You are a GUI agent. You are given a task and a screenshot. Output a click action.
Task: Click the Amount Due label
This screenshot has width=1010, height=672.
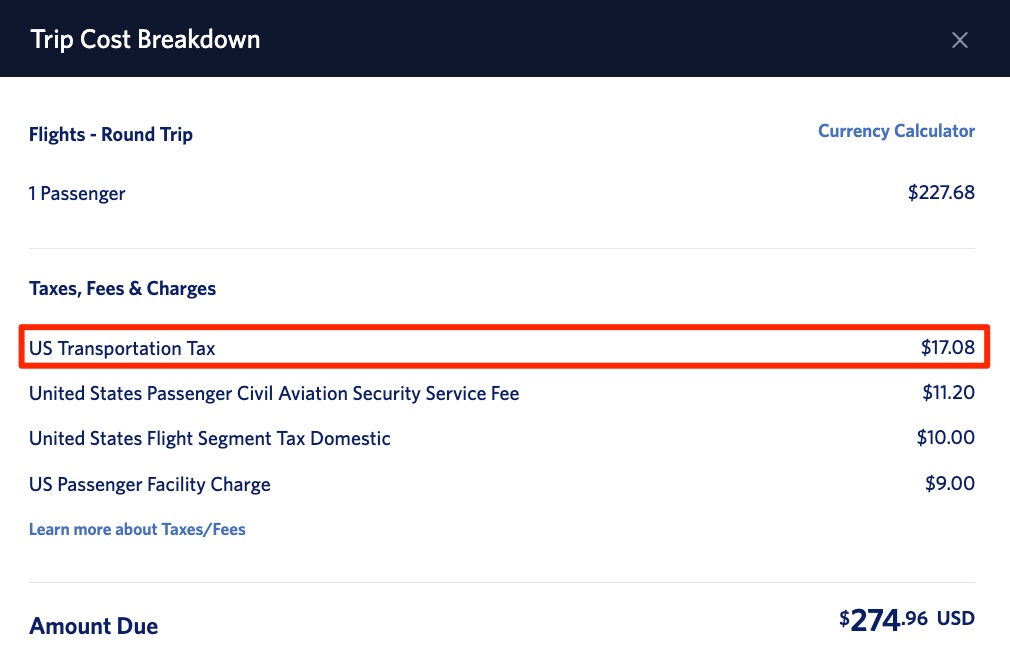tap(94, 627)
